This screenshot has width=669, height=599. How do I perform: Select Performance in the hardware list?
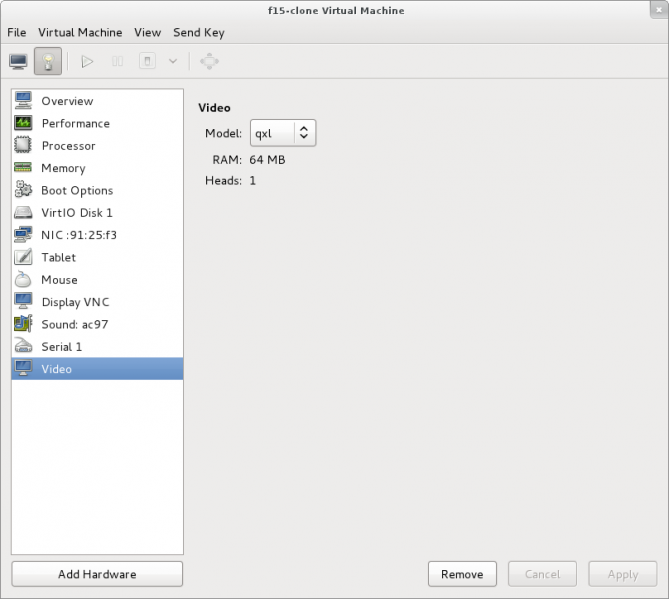pyautogui.click(x=75, y=123)
